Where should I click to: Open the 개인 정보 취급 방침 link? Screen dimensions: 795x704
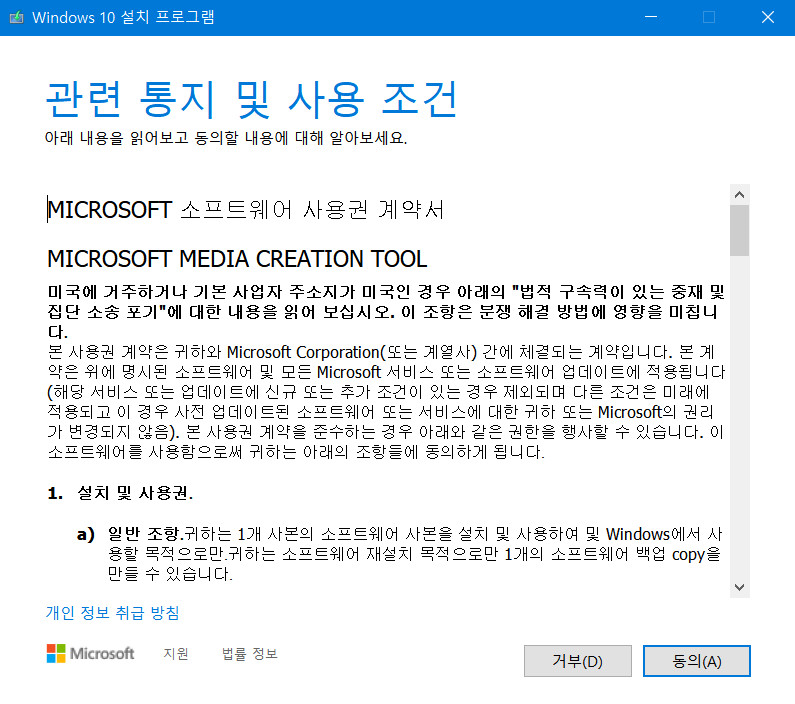tap(113, 613)
